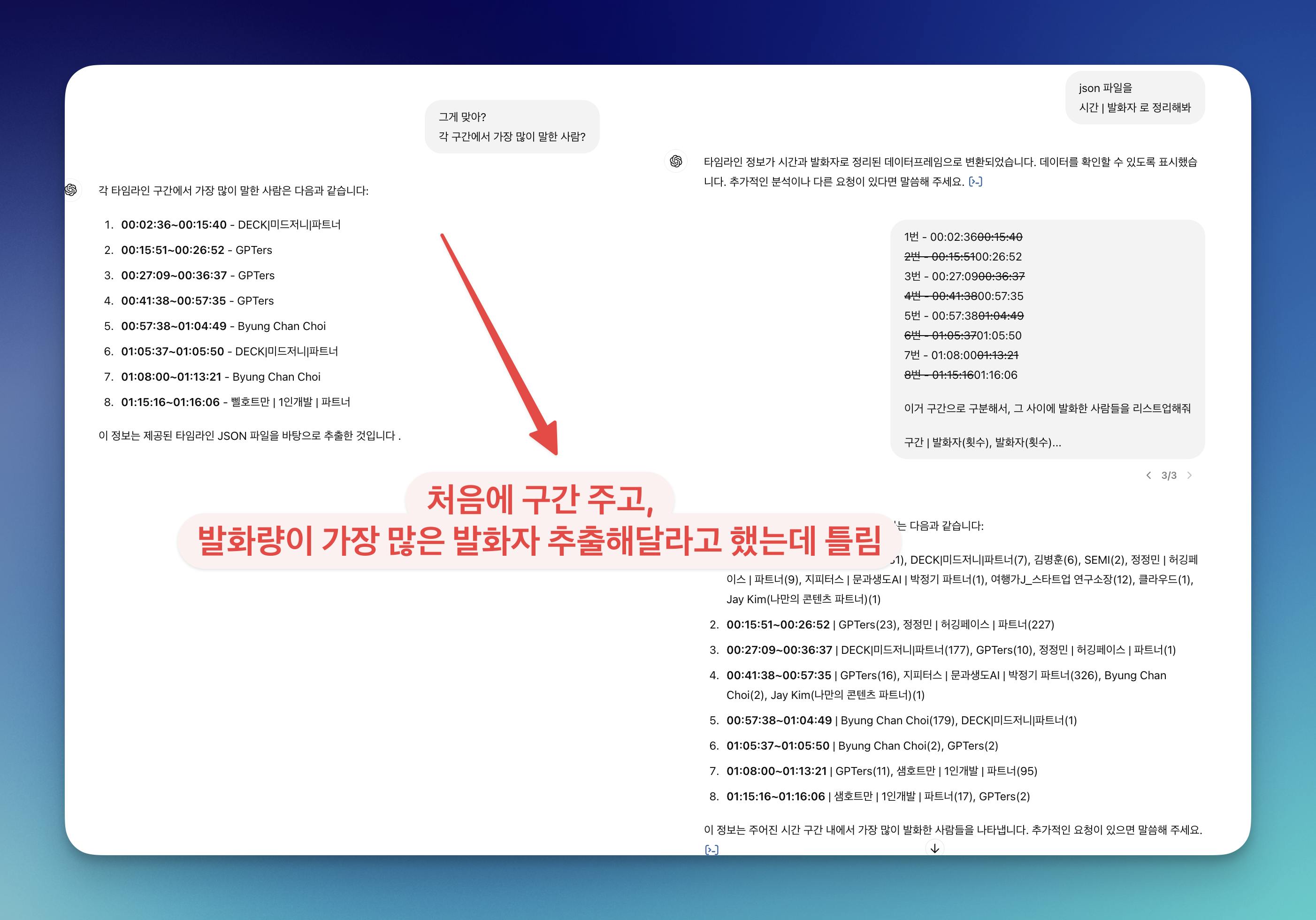Click ChatGPT avatar beside the dataframe response

(676, 161)
